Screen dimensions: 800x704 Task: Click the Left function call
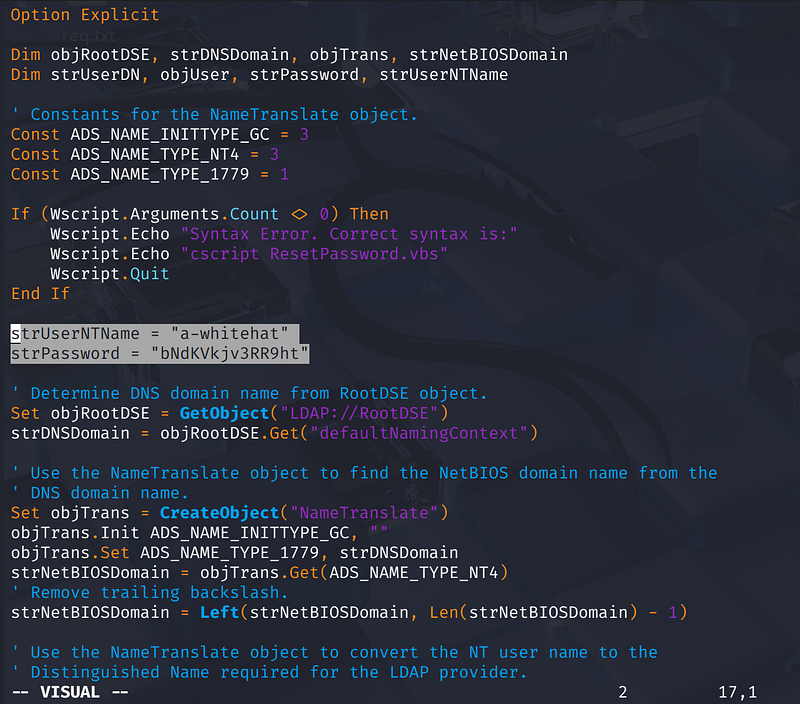[x=219, y=612]
